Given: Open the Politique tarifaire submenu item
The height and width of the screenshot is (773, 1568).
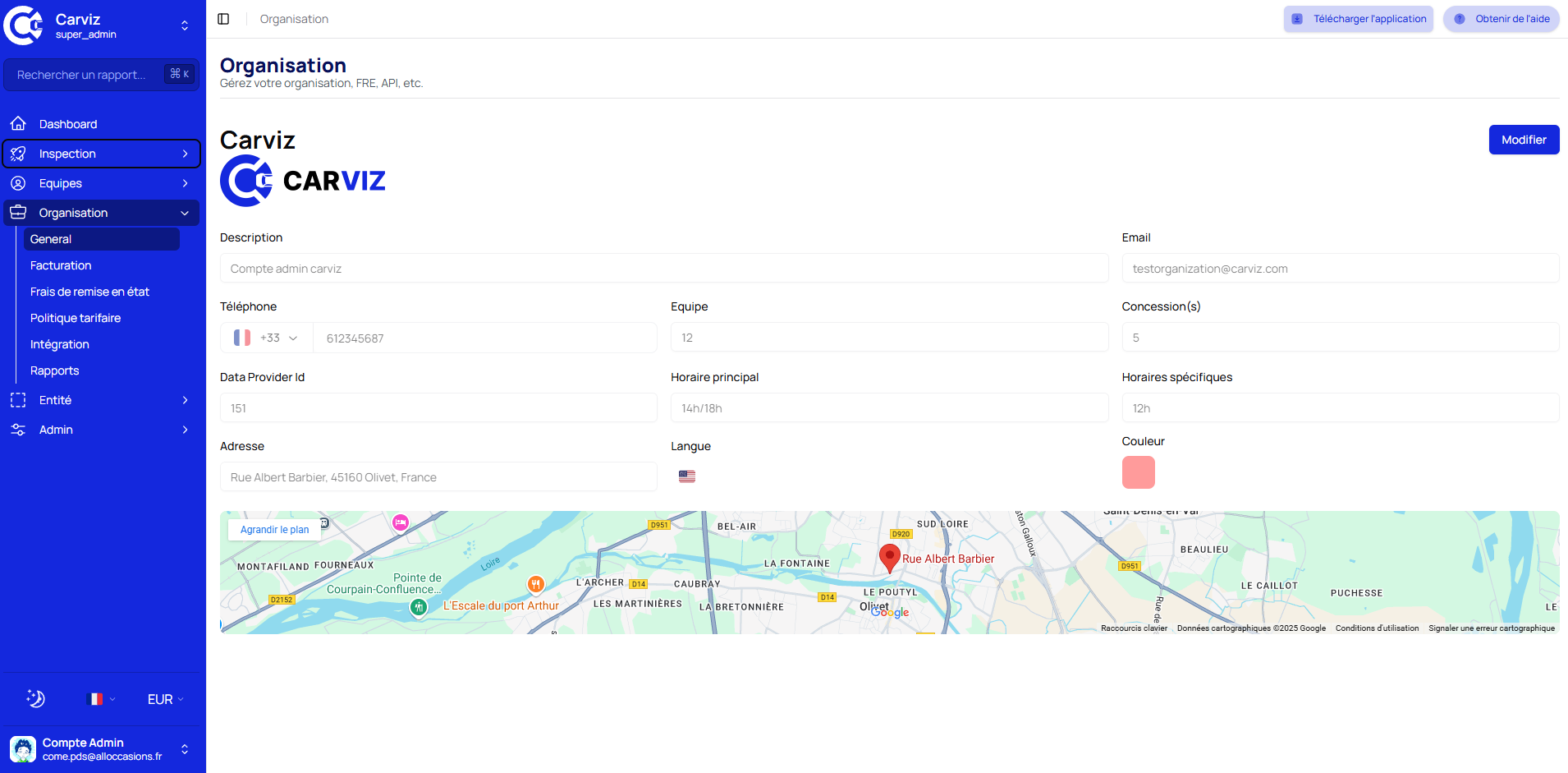Looking at the screenshot, I should tap(102, 318).
